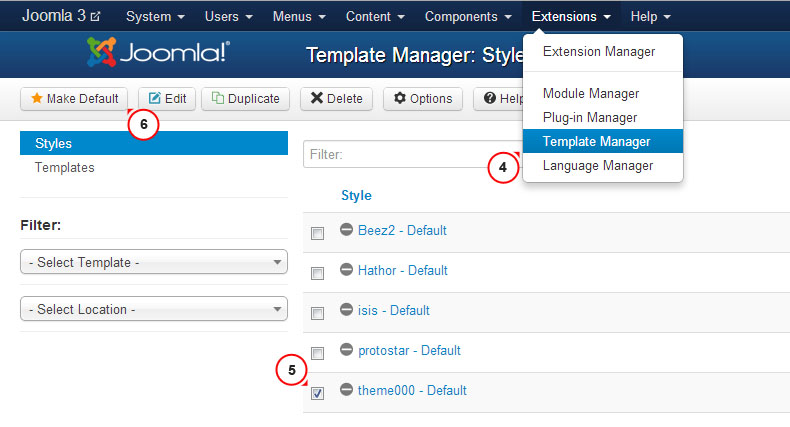790x427 pixels.
Task: Switch to the Templates sidebar item
Action: tap(65, 167)
